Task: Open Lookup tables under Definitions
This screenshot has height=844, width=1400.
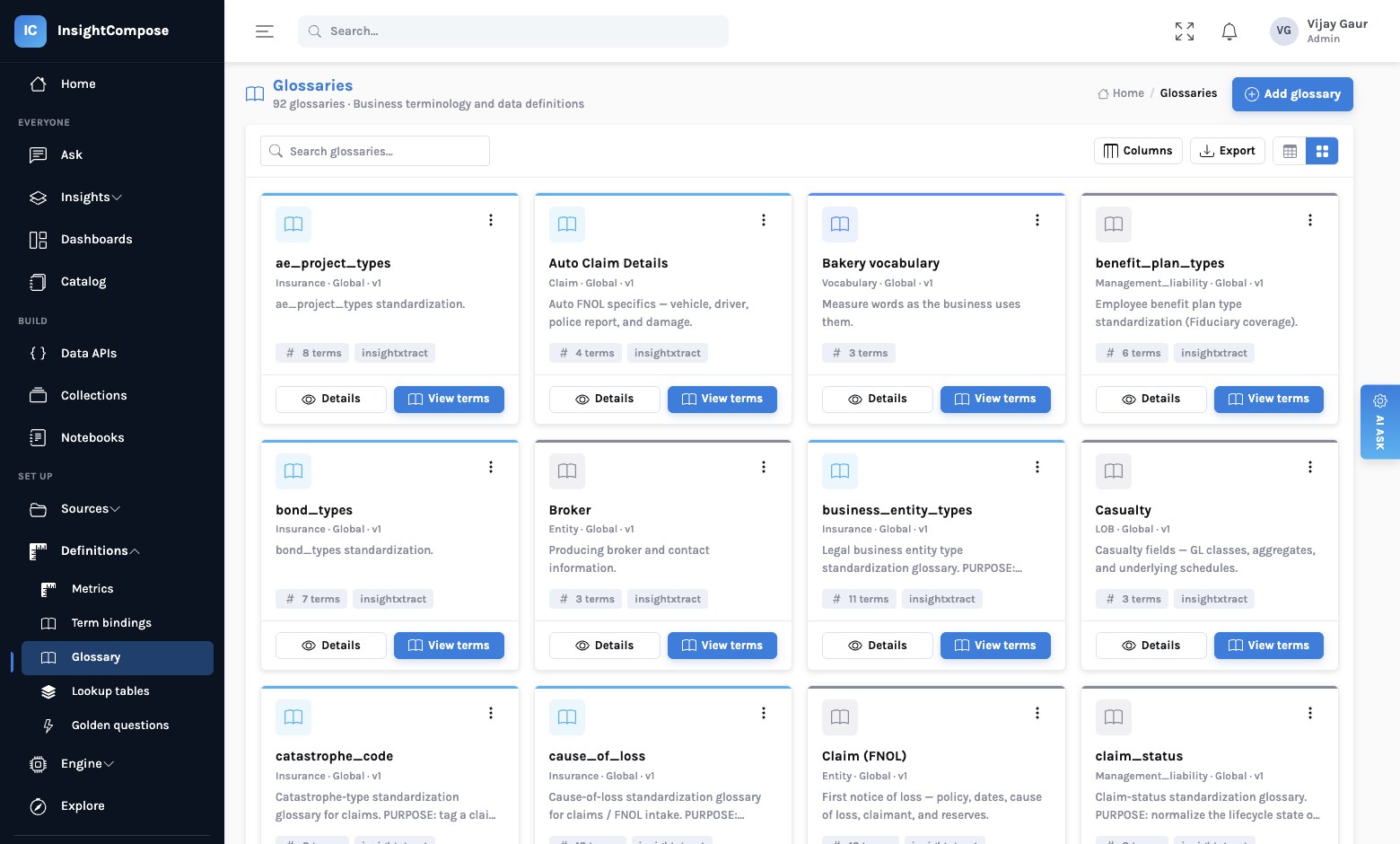Action: tap(118, 691)
